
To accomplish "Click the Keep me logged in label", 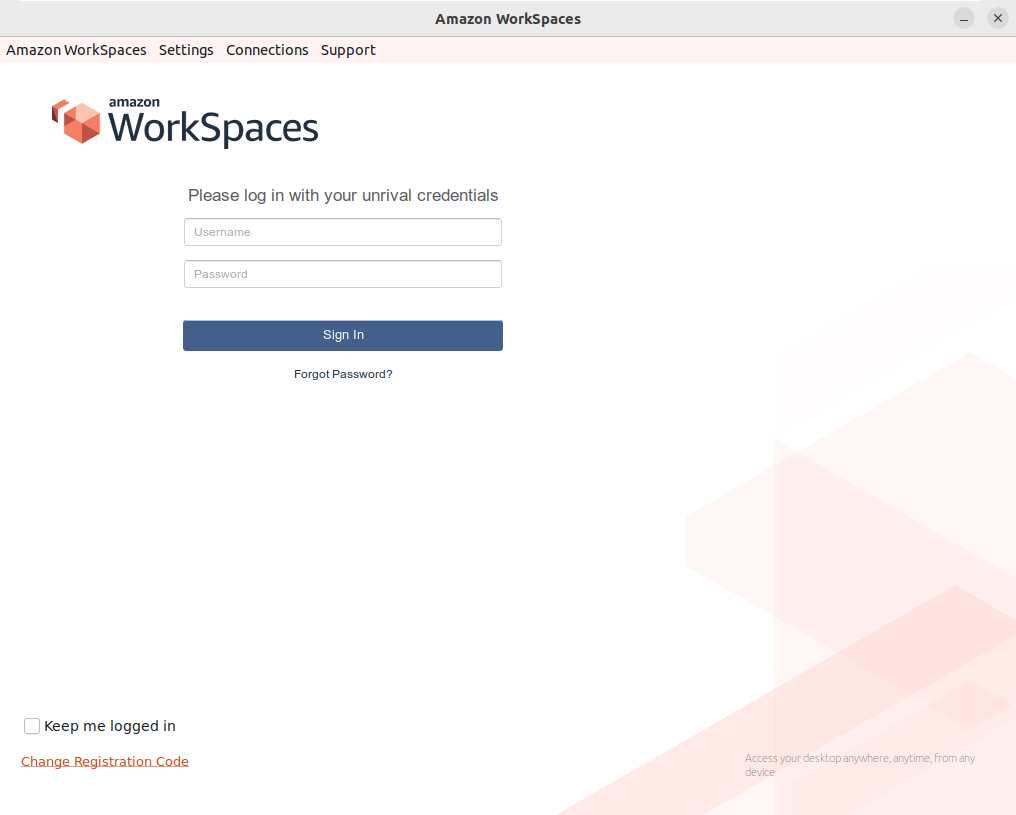I will (x=110, y=726).
